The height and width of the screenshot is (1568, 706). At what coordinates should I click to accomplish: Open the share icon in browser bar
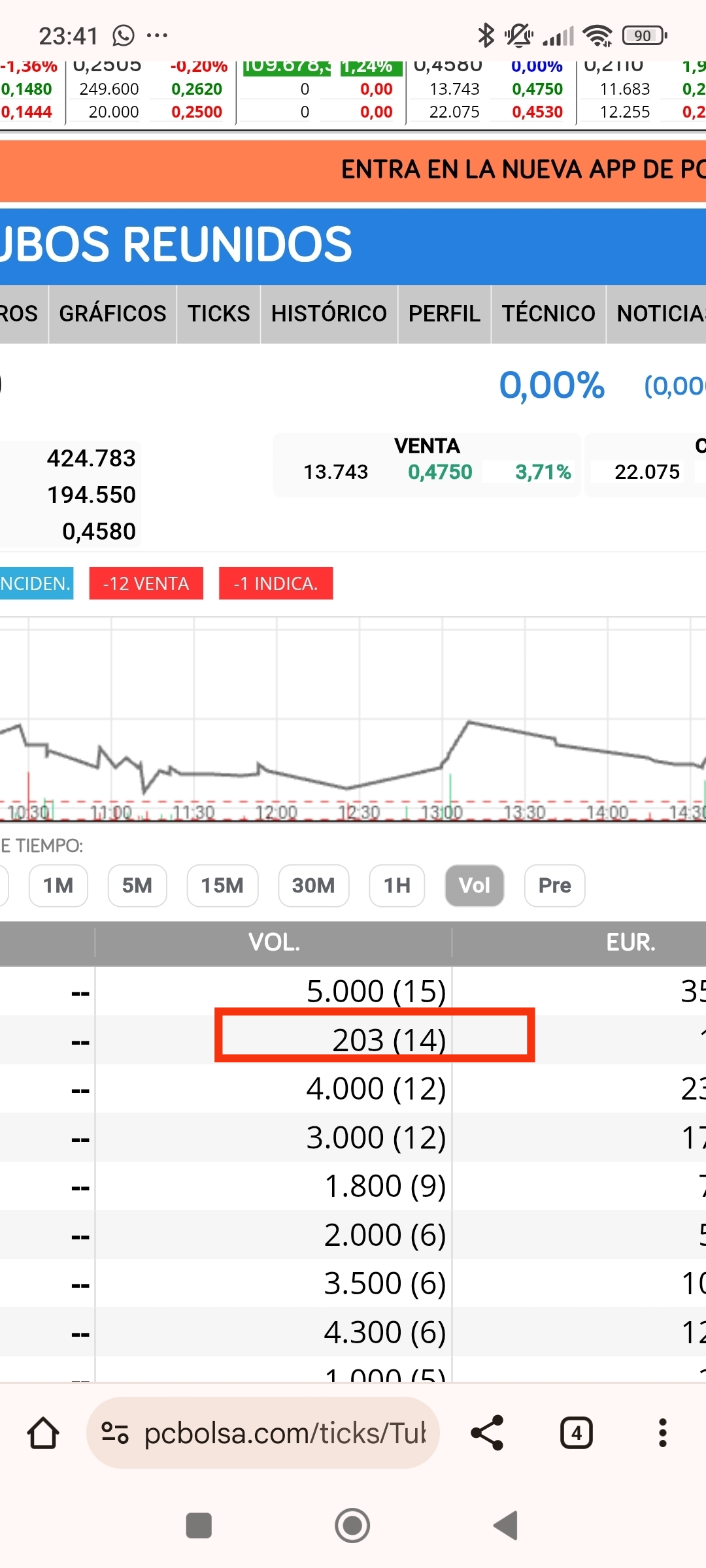pos(488,1433)
